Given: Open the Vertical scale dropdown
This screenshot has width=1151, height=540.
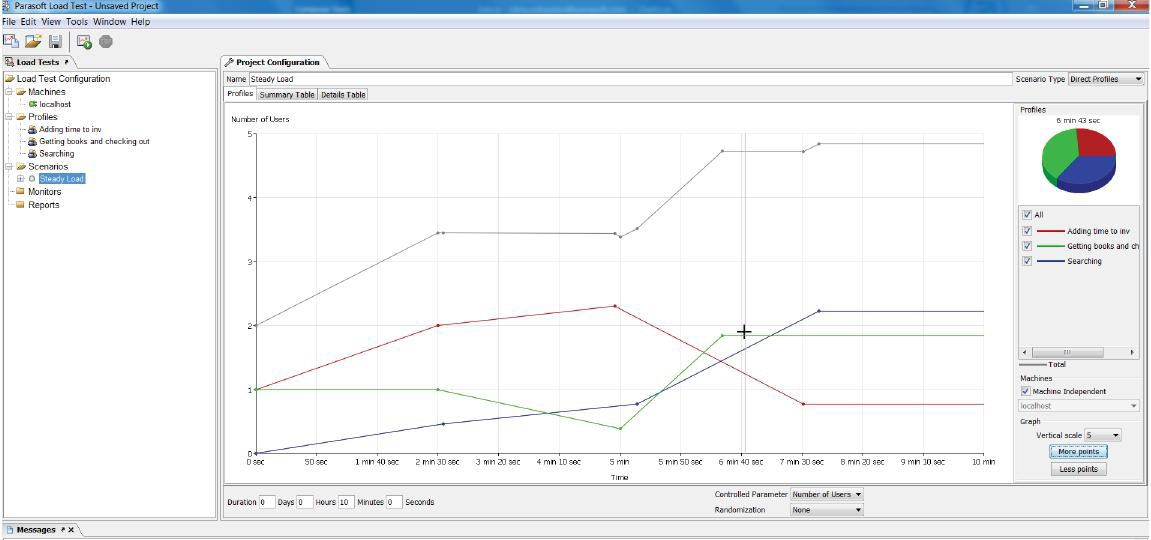Looking at the screenshot, I should tap(1103, 435).
